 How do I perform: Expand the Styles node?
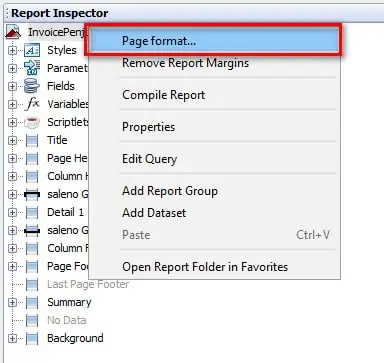(x=12, y=50)
